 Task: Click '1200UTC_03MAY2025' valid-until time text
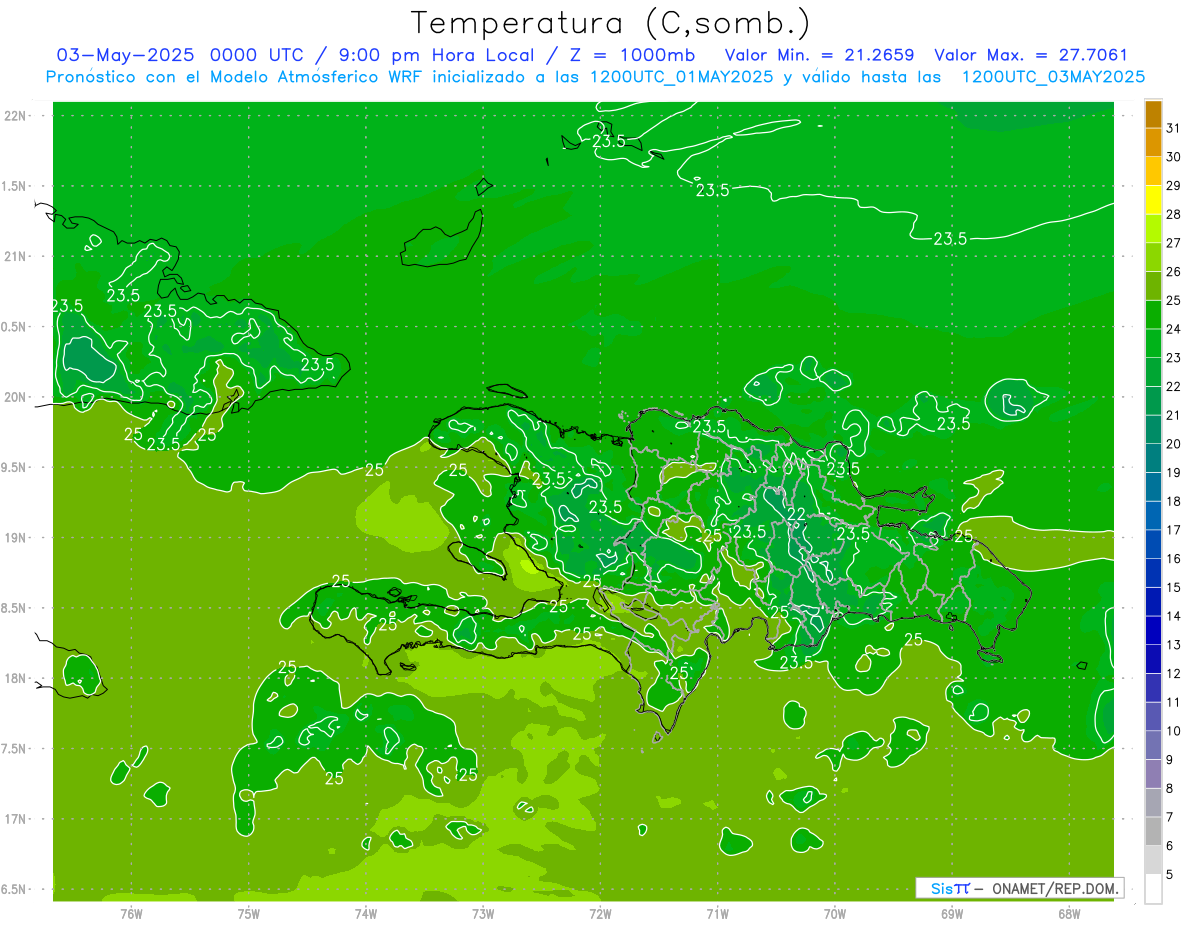click(x=1053, y=77)
